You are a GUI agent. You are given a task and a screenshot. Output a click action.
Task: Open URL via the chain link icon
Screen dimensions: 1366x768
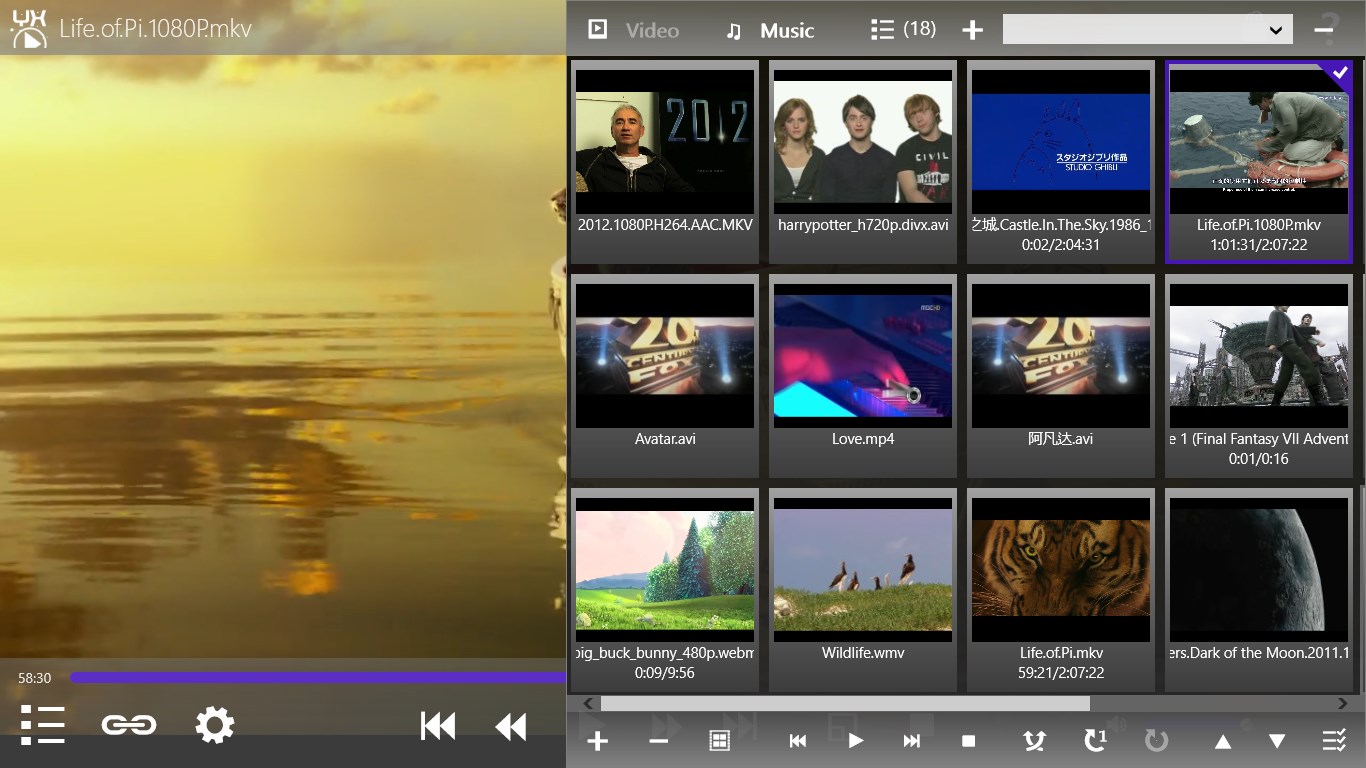coord(129,725)
